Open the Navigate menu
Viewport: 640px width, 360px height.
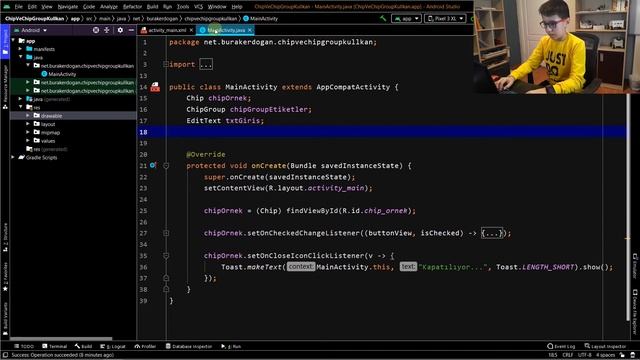68,7
